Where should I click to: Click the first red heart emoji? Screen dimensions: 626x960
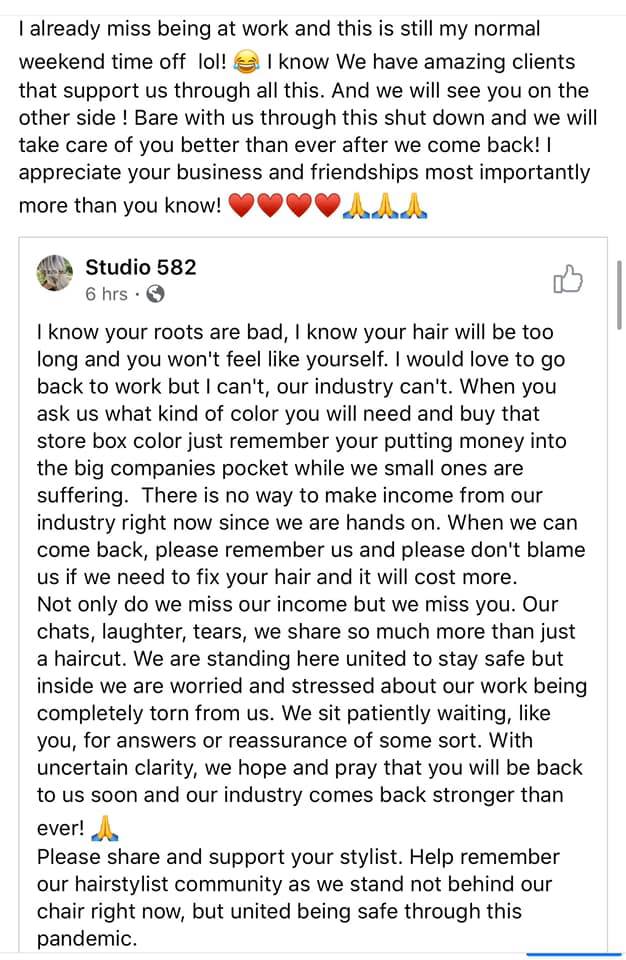tap(243, 207)
